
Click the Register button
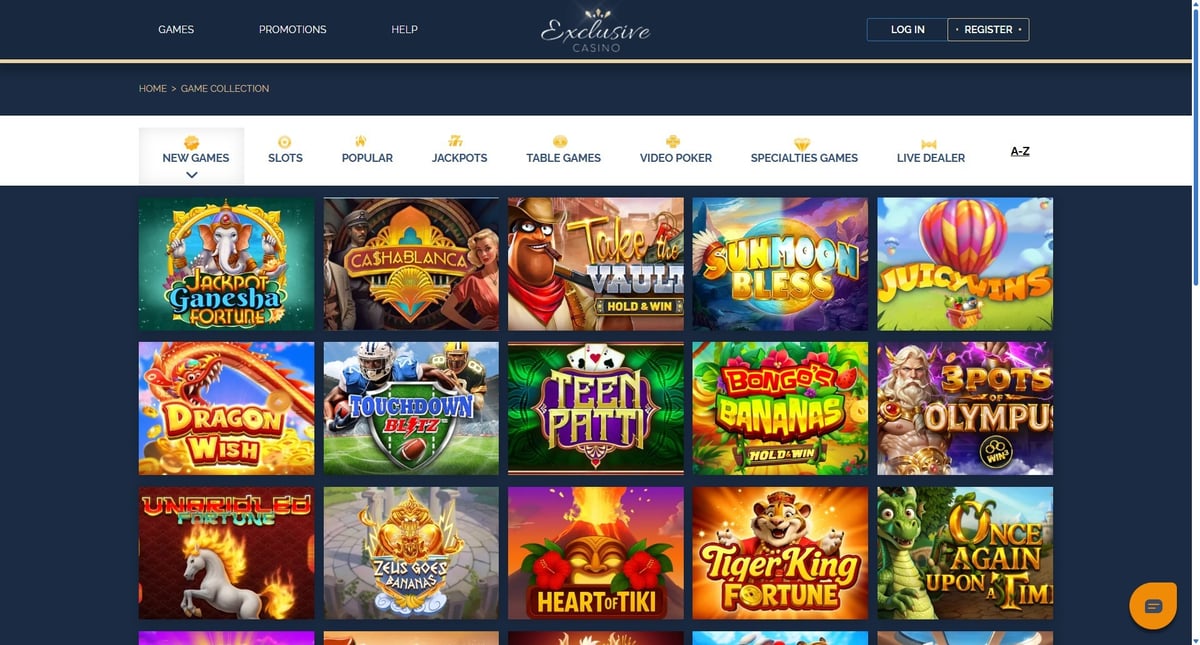tap(988, 30)
